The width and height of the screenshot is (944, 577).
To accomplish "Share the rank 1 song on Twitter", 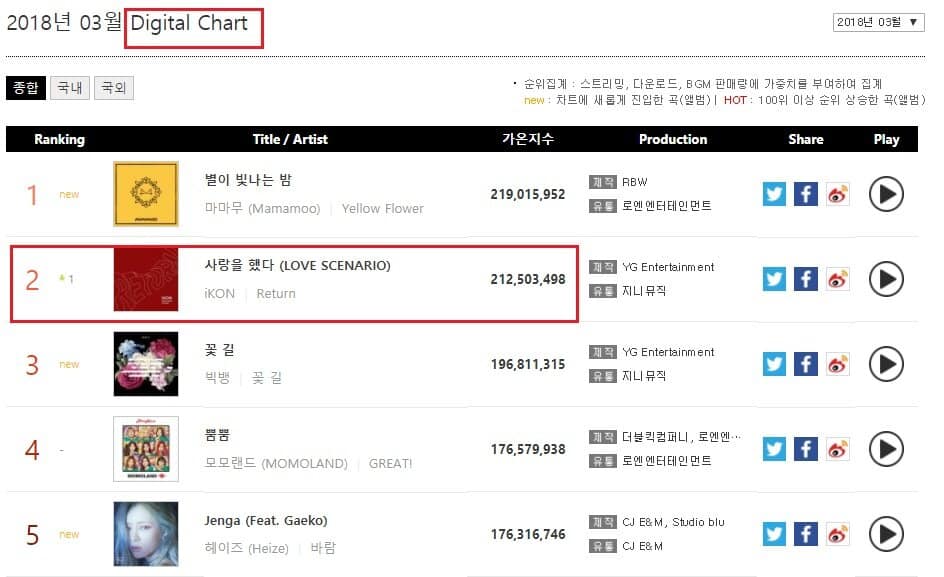I will click(x=774, y=194).
